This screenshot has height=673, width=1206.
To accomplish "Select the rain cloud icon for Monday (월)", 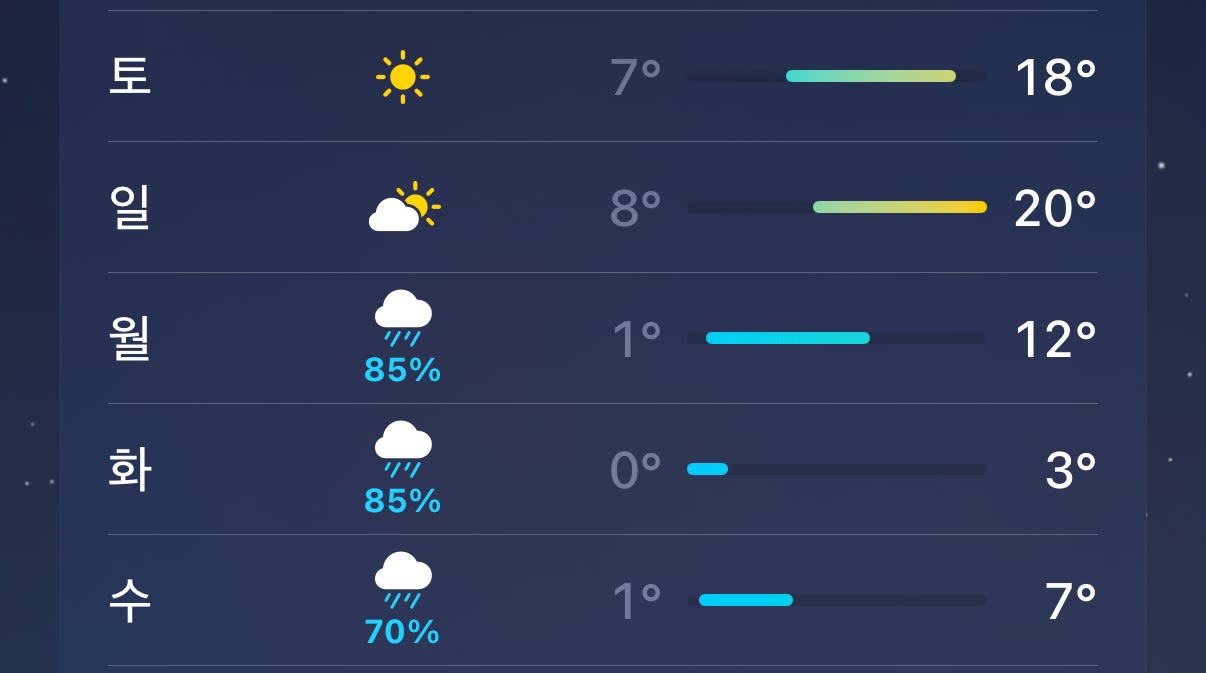I will (x=403, y=318).
